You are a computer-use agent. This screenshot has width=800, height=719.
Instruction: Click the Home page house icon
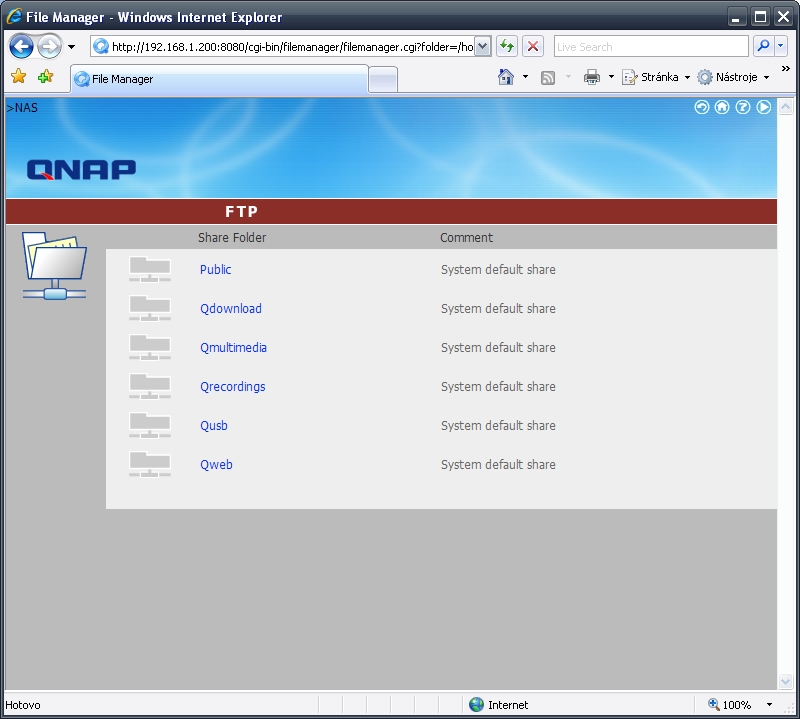point(506,77)
